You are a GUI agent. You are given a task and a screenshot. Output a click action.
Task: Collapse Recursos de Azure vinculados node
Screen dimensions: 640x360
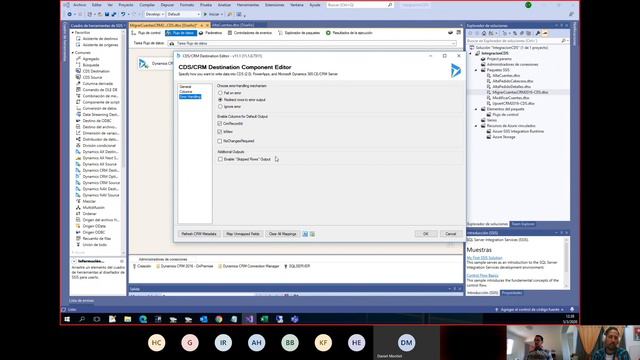476,126
